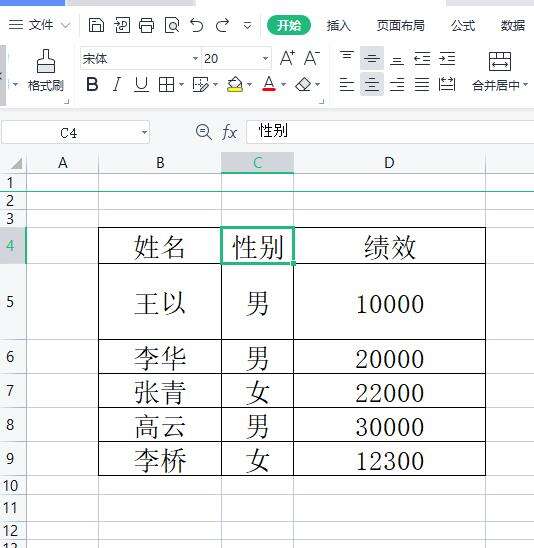Expand quick access toolbar customize arrow

247,26
